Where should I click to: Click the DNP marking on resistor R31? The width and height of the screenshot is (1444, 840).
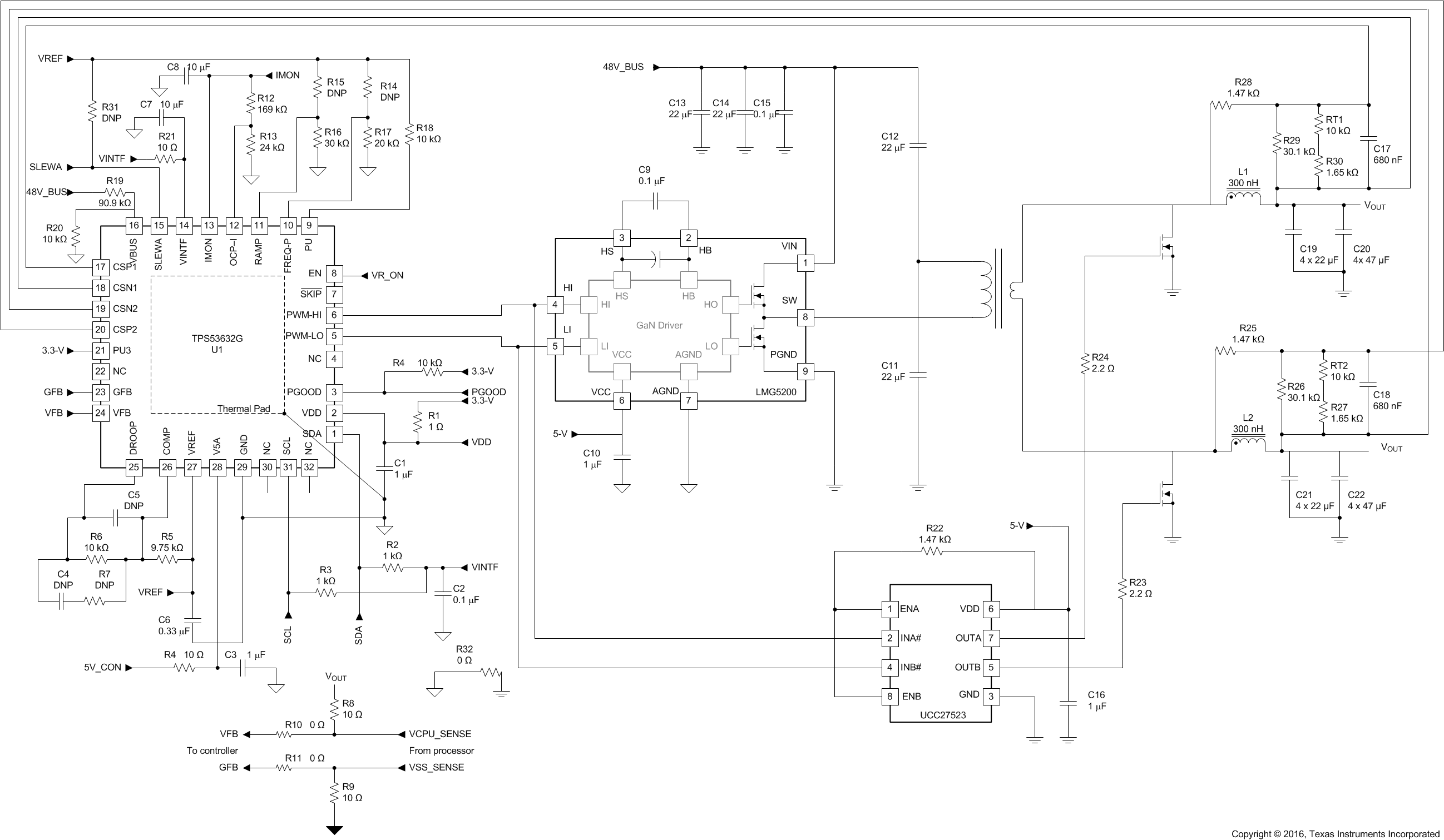[x=113, y=118]
